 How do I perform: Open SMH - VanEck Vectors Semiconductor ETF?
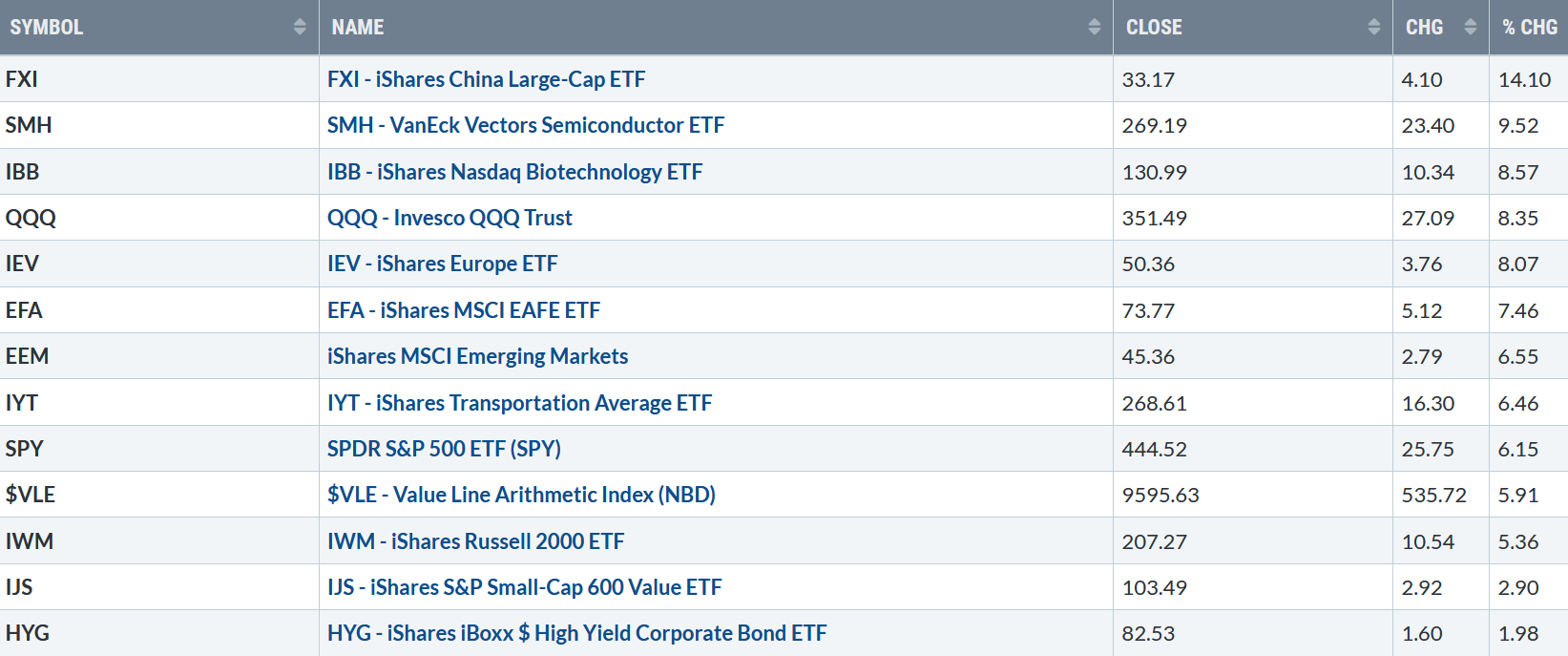pos(526,125)
